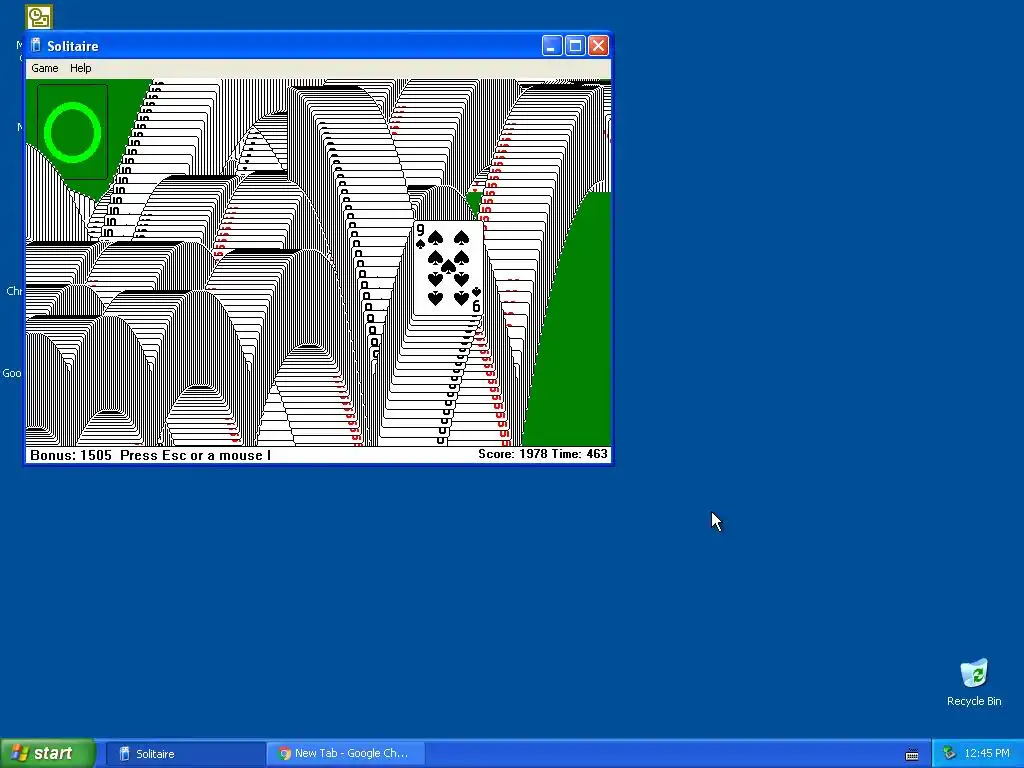Open the Game menu in Solitaire
The height and width of the screenshot is (768, 1024).
[44, 68]
